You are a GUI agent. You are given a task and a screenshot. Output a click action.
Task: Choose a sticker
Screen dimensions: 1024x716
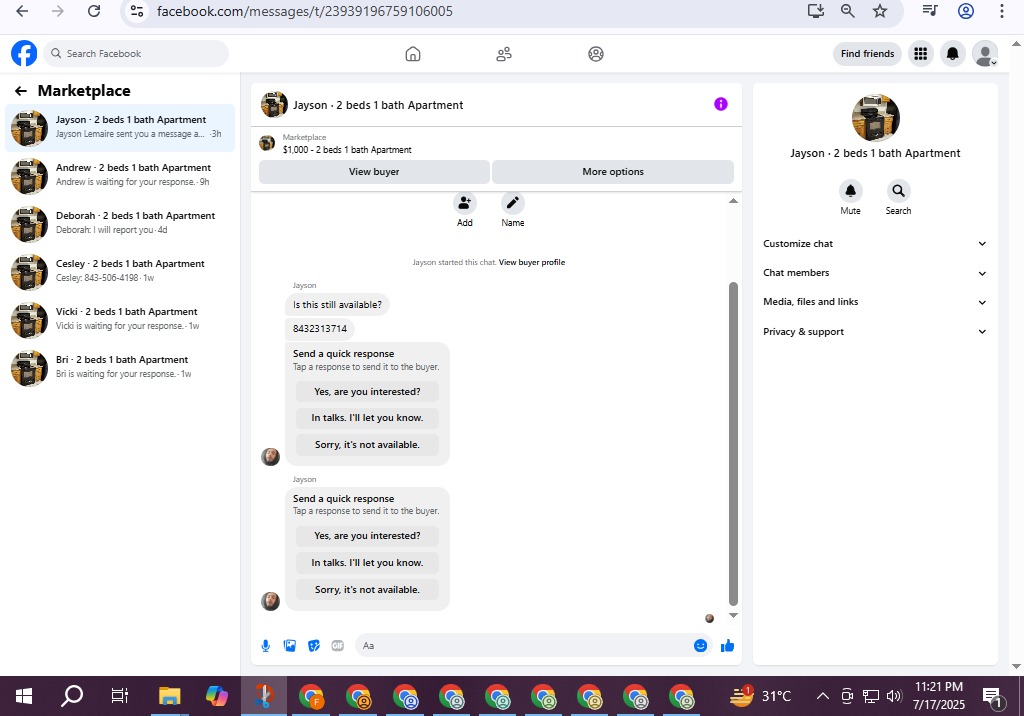[x=314, y=645]
